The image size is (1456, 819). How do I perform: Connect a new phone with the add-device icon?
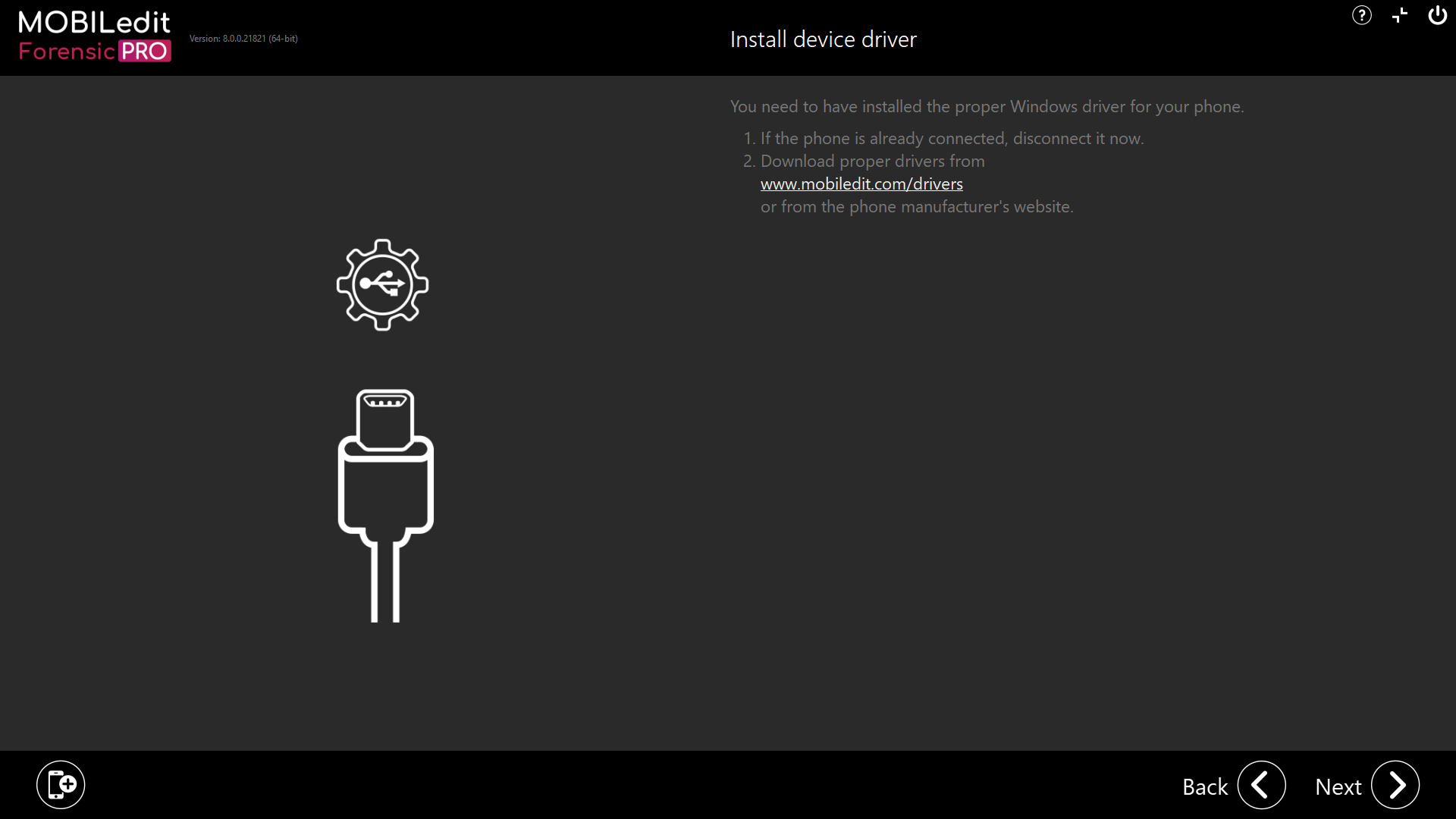click(61, 784)
